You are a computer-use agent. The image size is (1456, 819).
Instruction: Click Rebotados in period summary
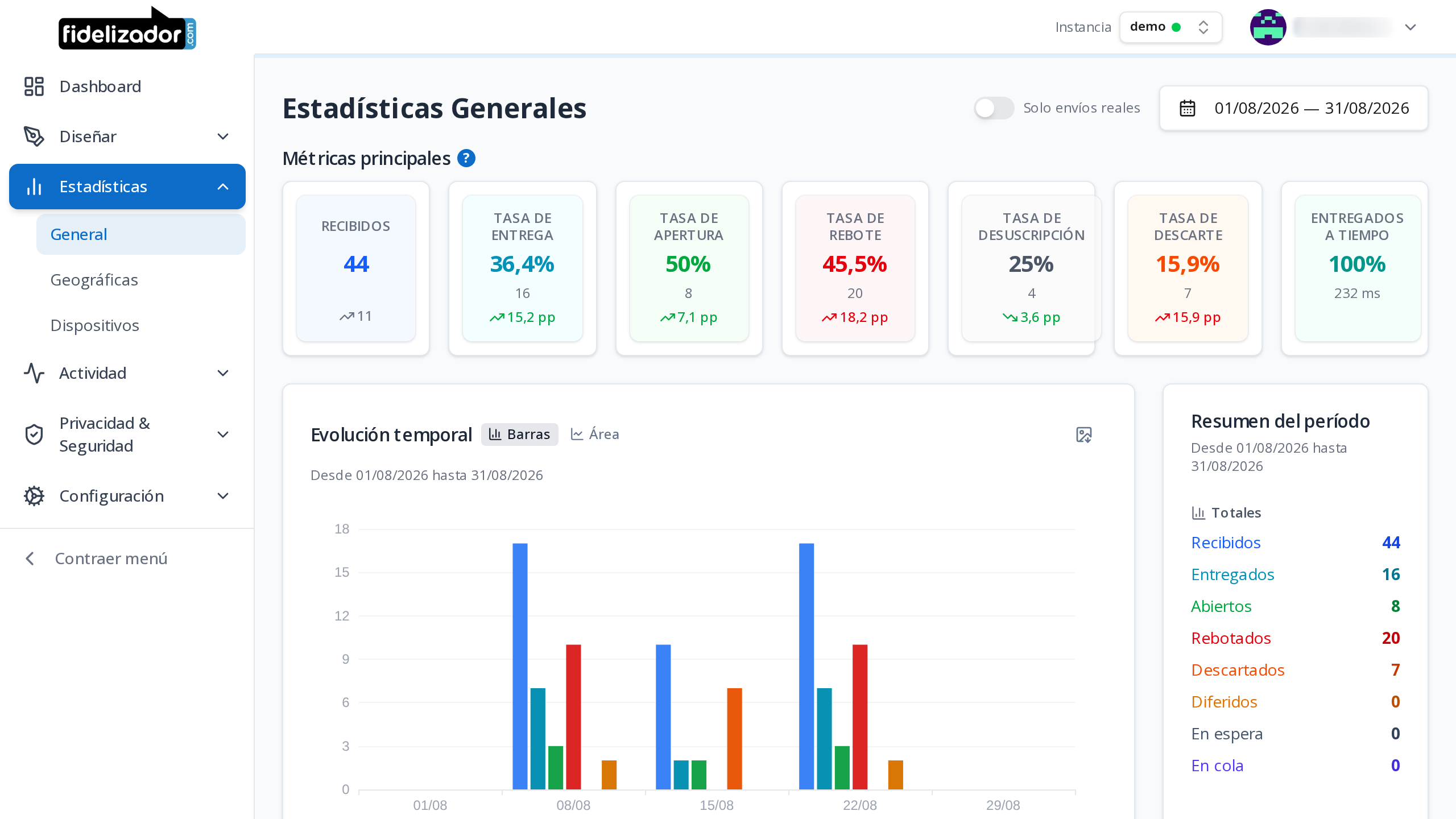1231,638
